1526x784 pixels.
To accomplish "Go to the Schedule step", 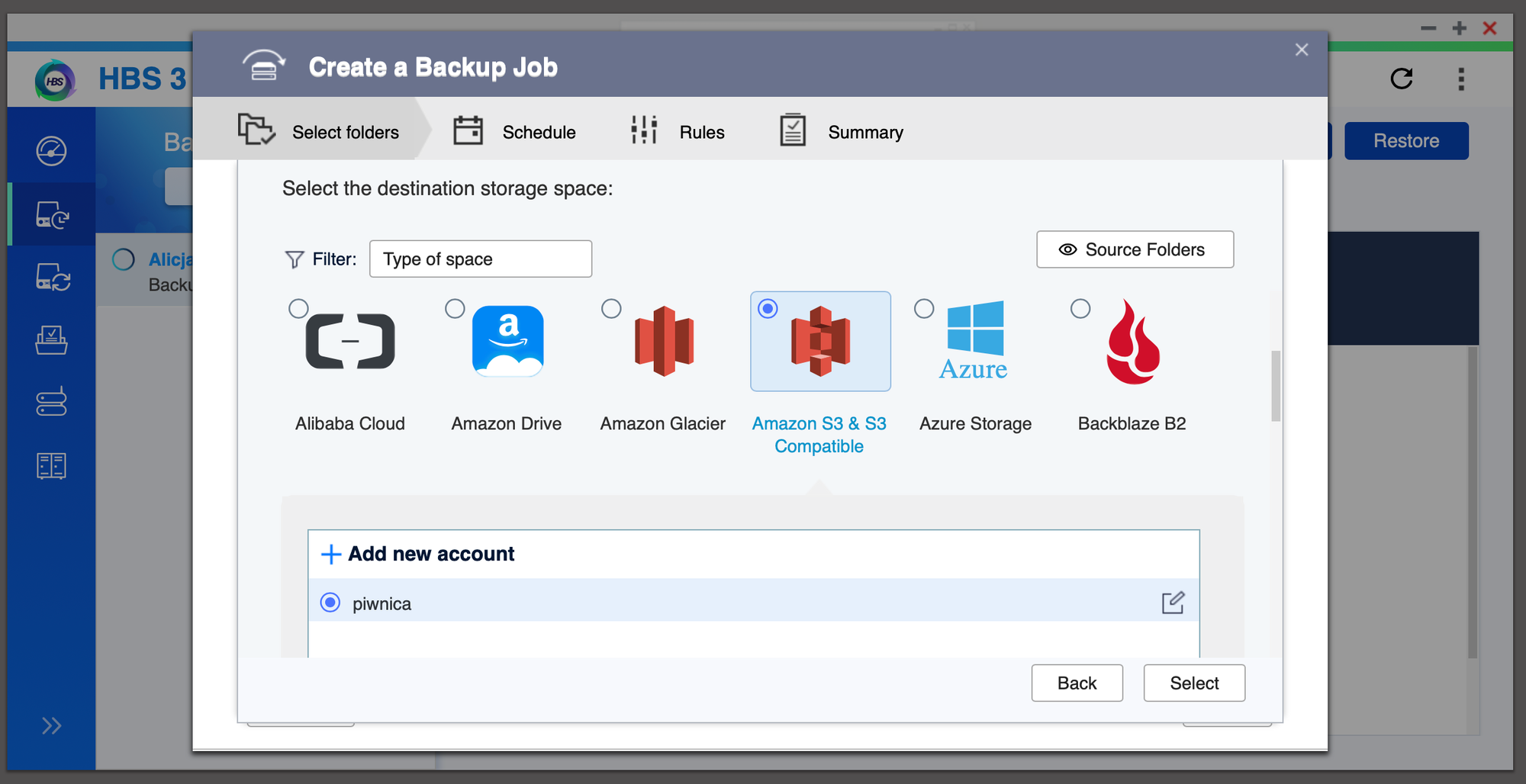I will [514, 131].
